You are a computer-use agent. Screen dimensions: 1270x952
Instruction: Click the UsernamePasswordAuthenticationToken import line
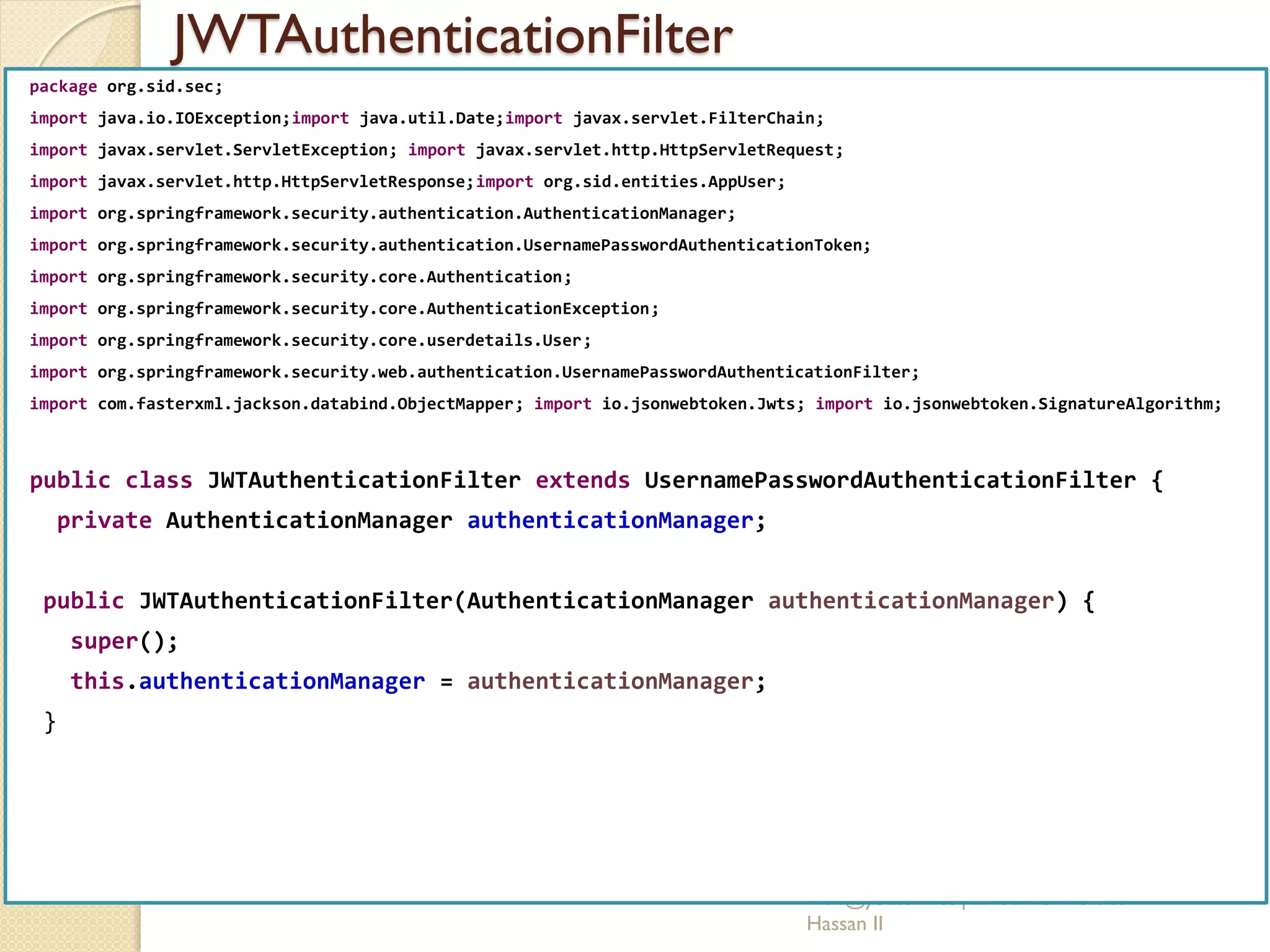pos(450,245)
